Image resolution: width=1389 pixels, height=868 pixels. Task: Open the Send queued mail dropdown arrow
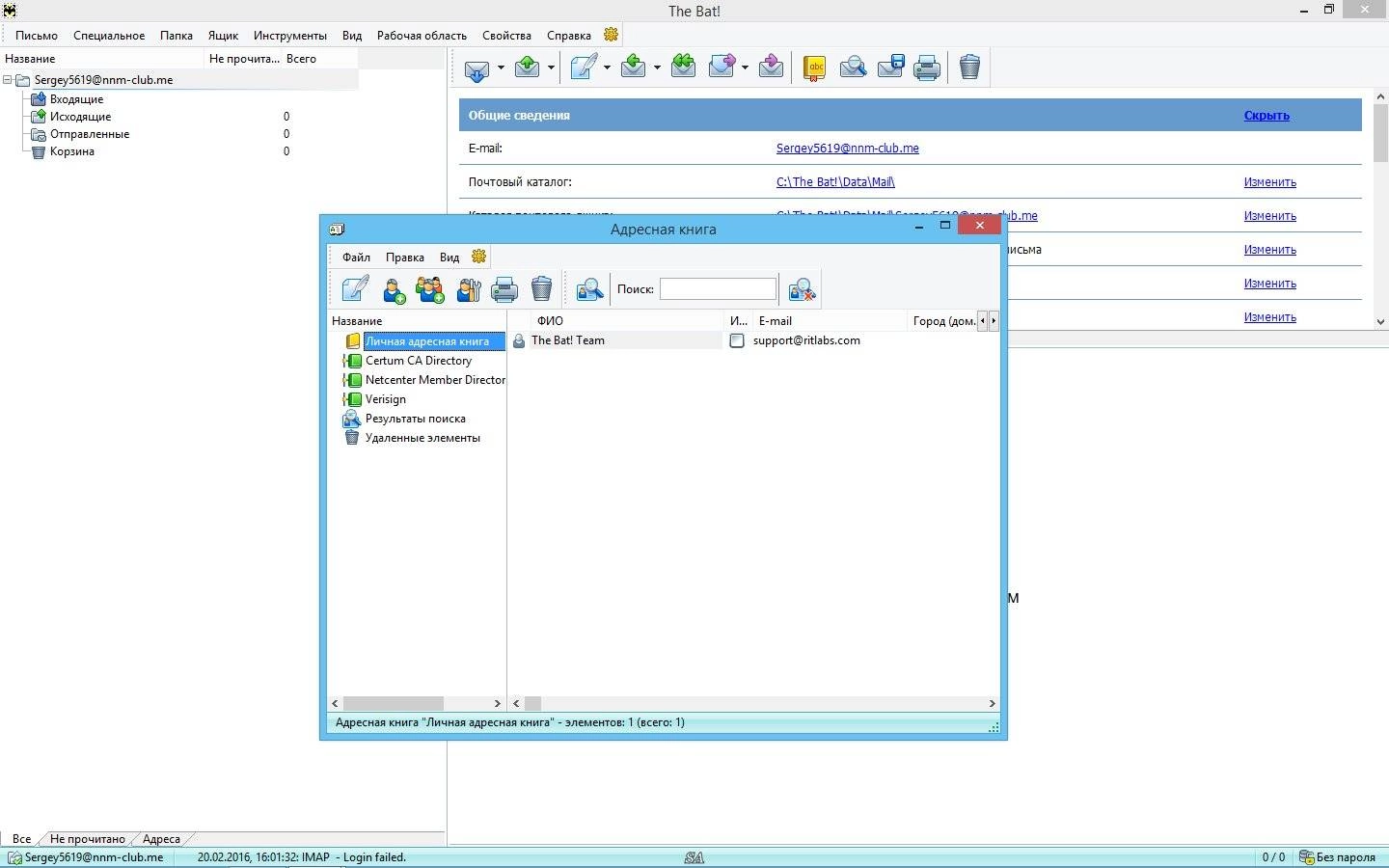coord(551,68)
